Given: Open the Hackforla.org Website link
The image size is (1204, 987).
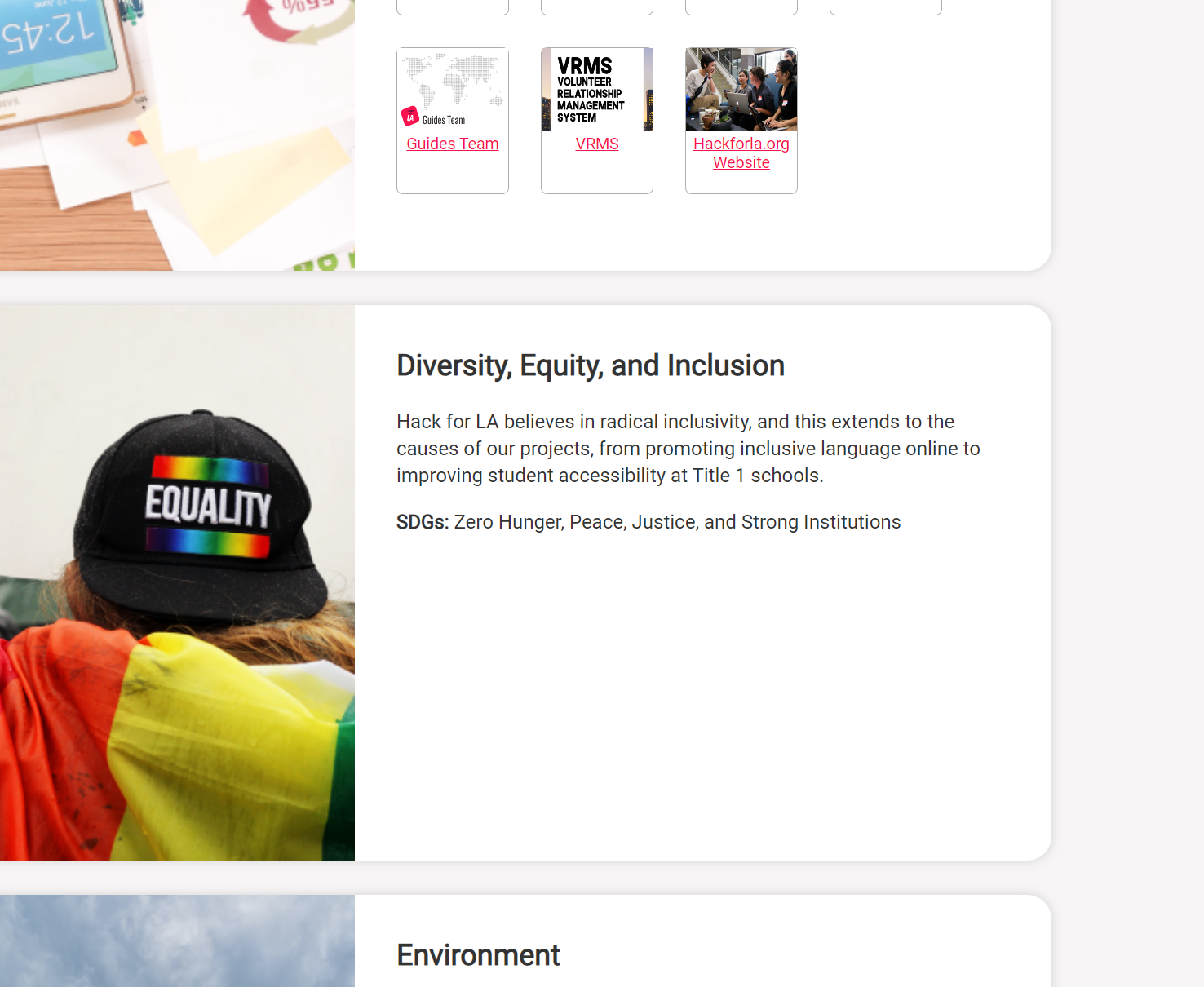Looking at the screenshot, I should 741,153.
